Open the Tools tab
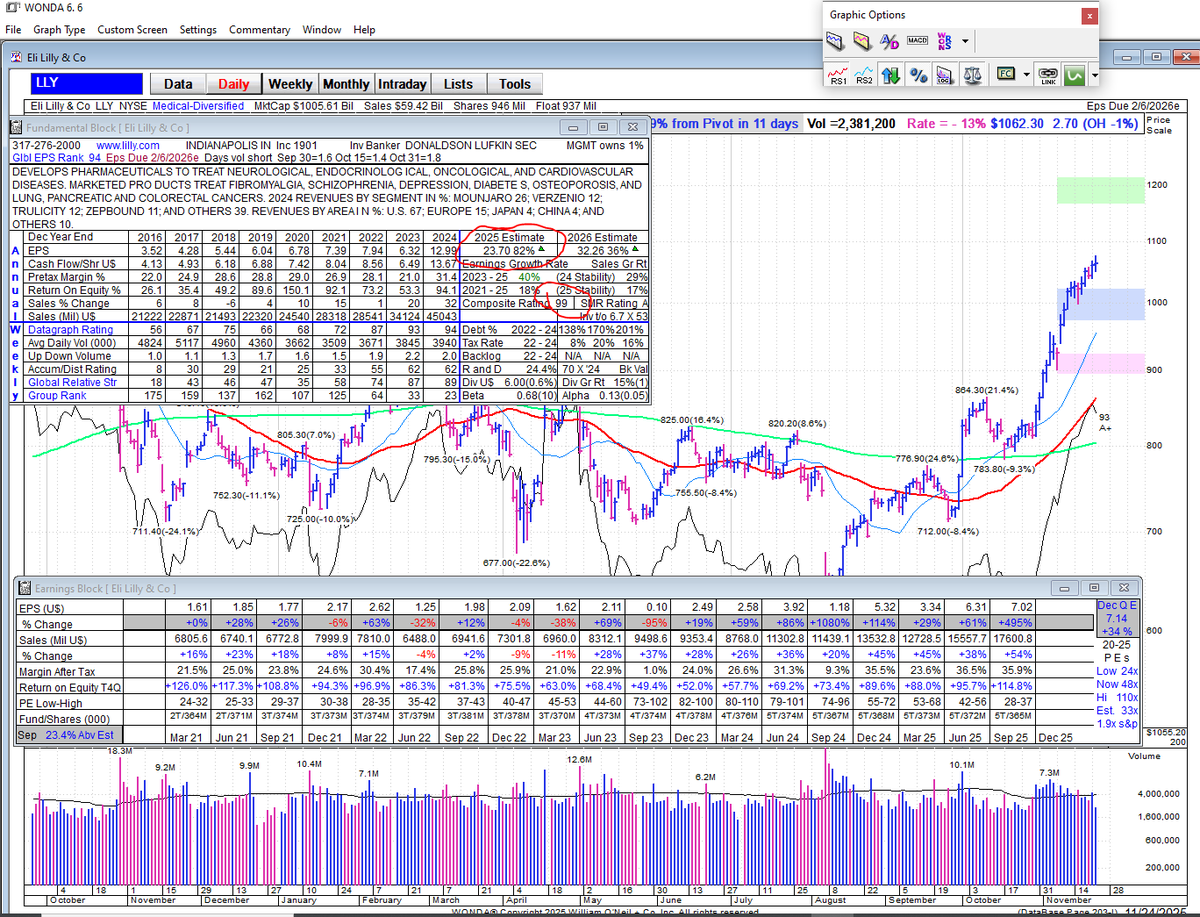 (514, 84)
